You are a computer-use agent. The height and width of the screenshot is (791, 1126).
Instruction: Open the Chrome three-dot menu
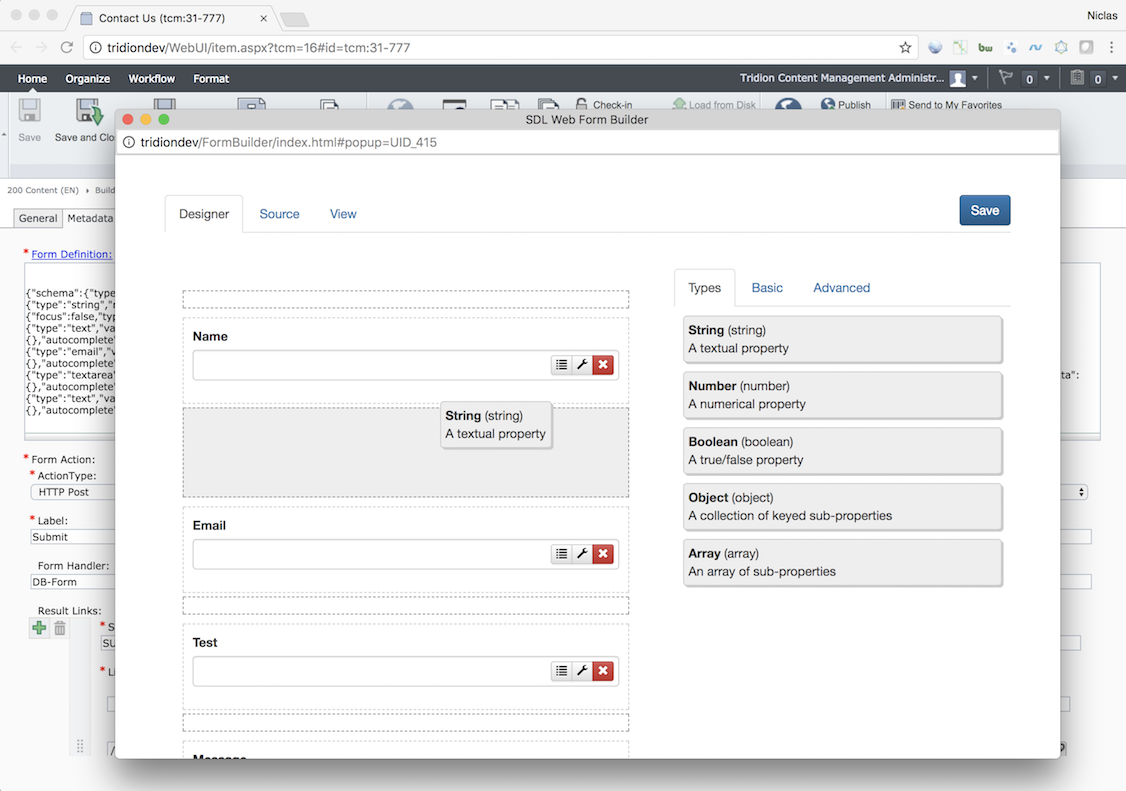point(1112,47)
